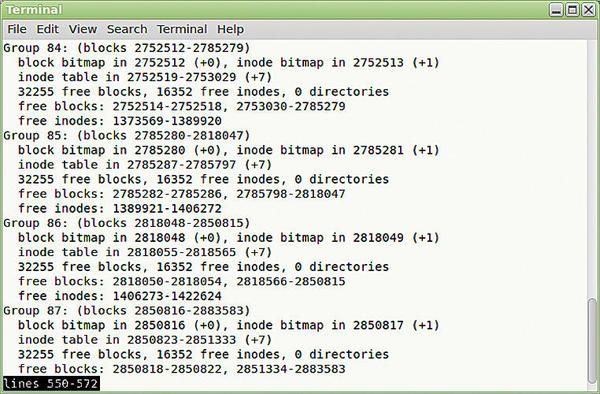Click 'free inodes: 1389921-1406272' line
Image resolution: width=600 pixels, height=394 pixels.
coord(120,208)
